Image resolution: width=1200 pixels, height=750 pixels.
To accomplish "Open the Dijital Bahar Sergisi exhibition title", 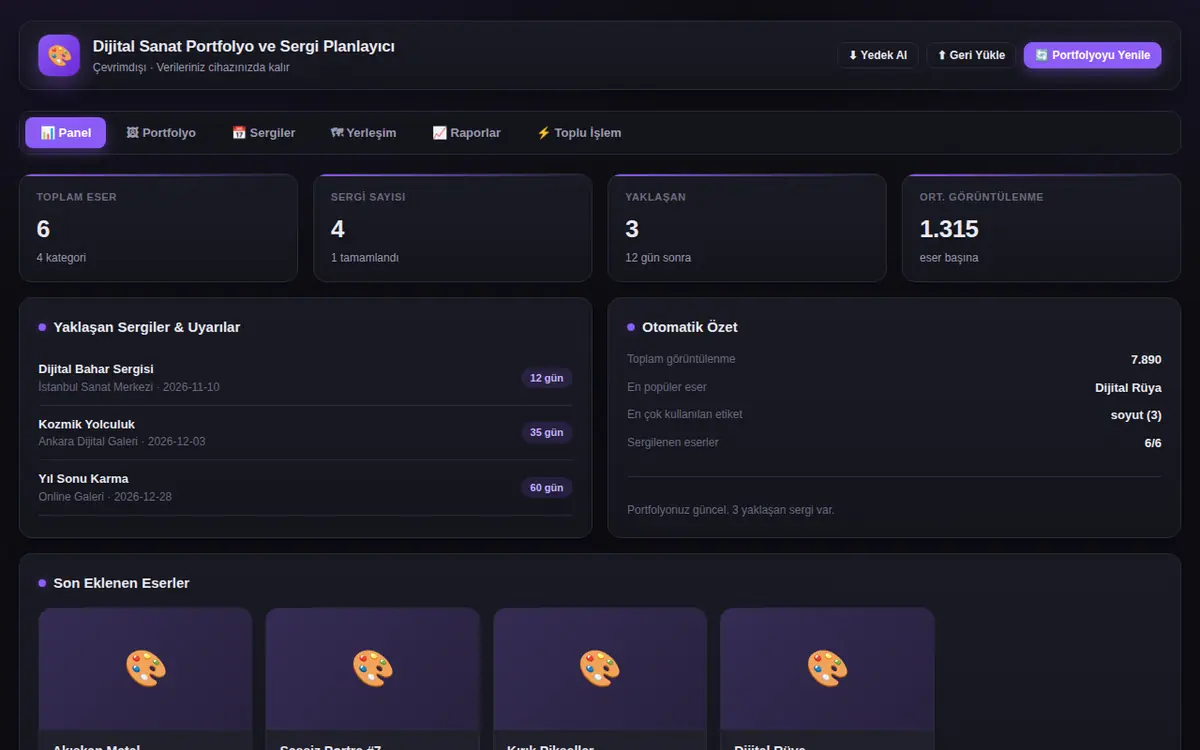I will 96,369.
